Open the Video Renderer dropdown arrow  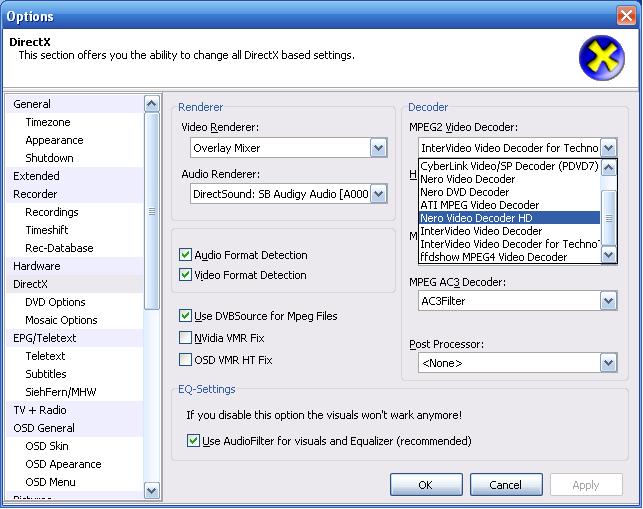pos(379,148)
